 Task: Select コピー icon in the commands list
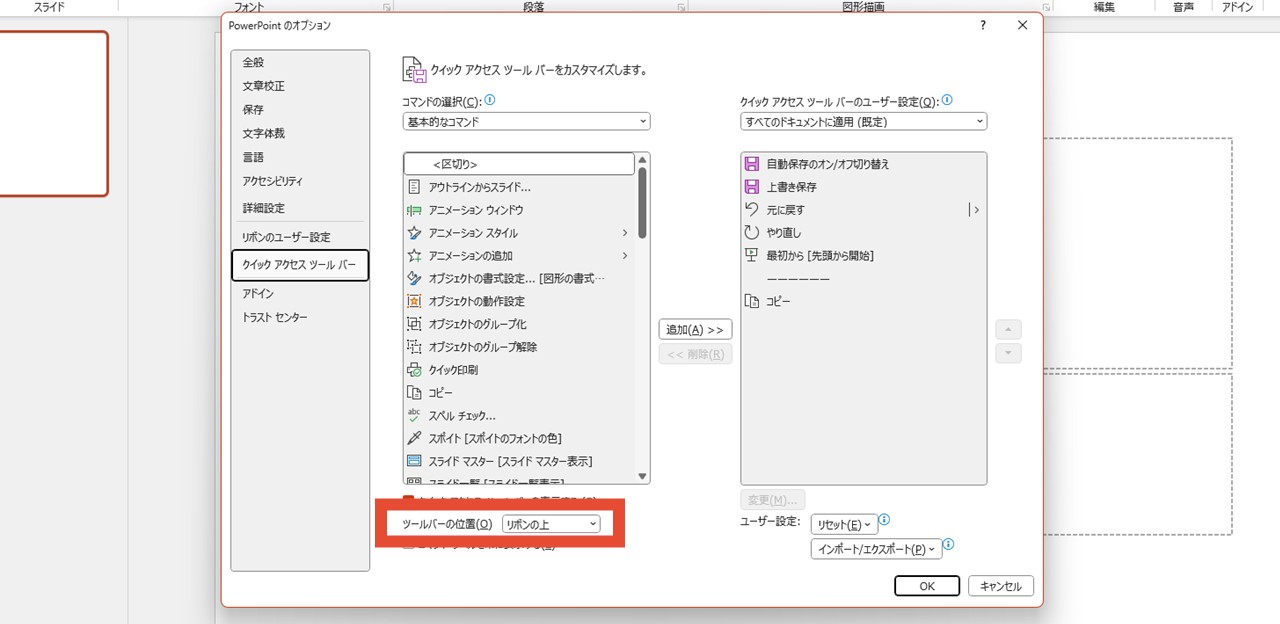pos(414,393)
